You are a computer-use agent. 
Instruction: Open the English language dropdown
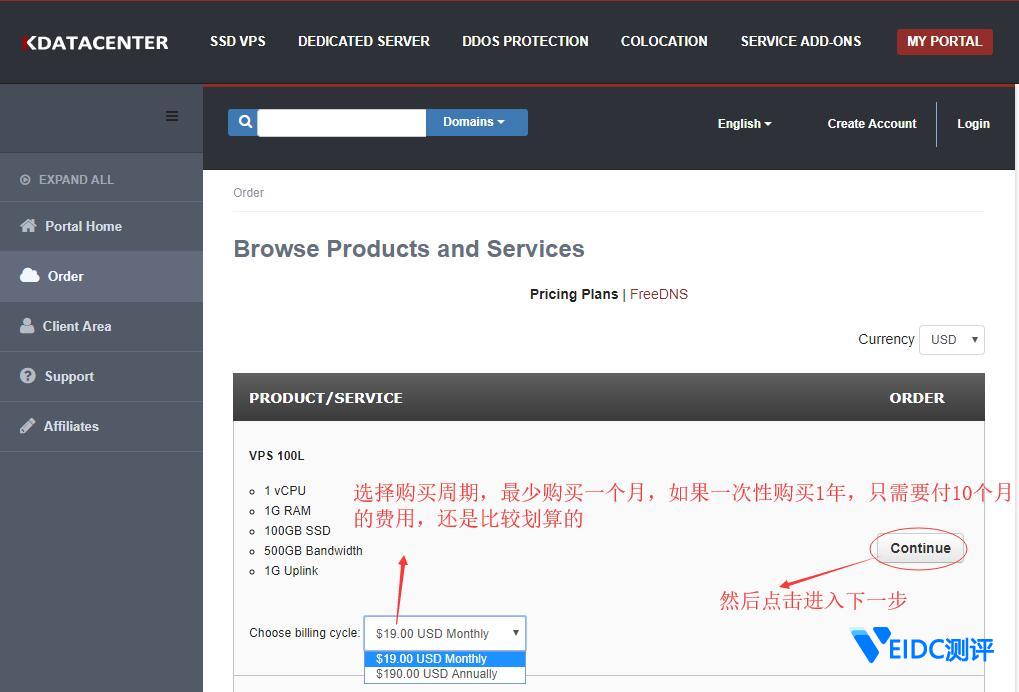[x=743, y=123]
